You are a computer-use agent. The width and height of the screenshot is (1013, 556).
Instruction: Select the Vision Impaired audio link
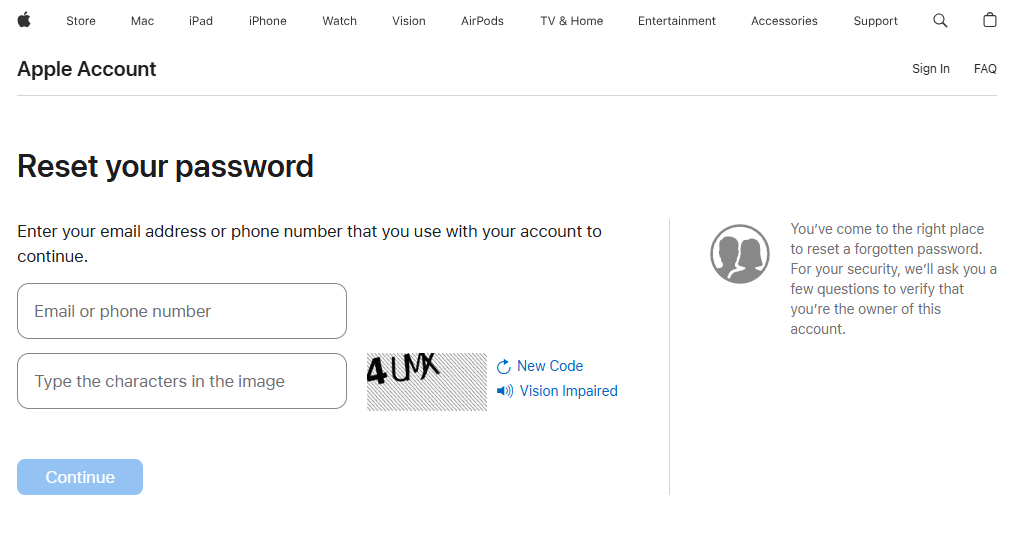tap(569, 391)
